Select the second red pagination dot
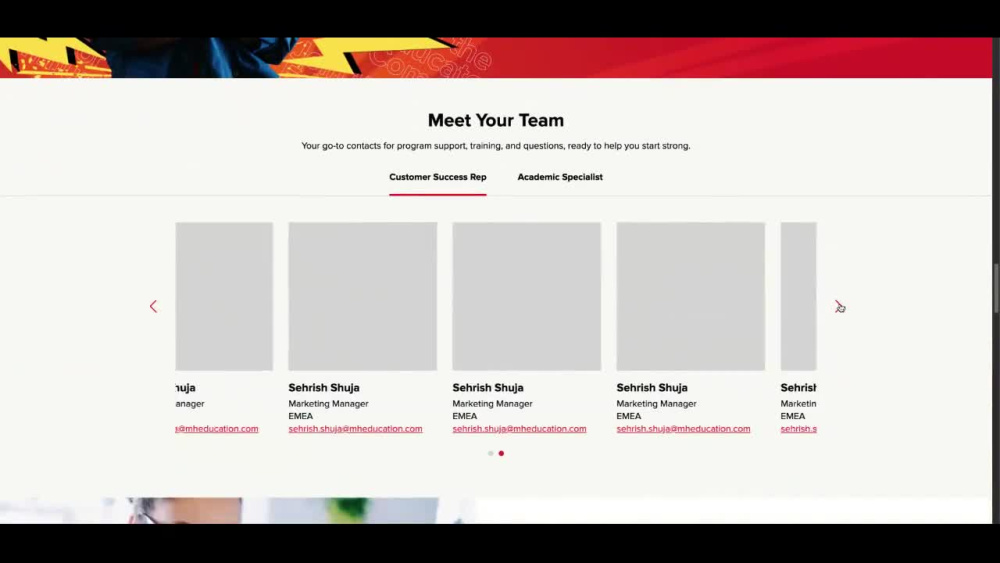The width and height of the screenshot is (1000, 563). (x=501, y=453)
